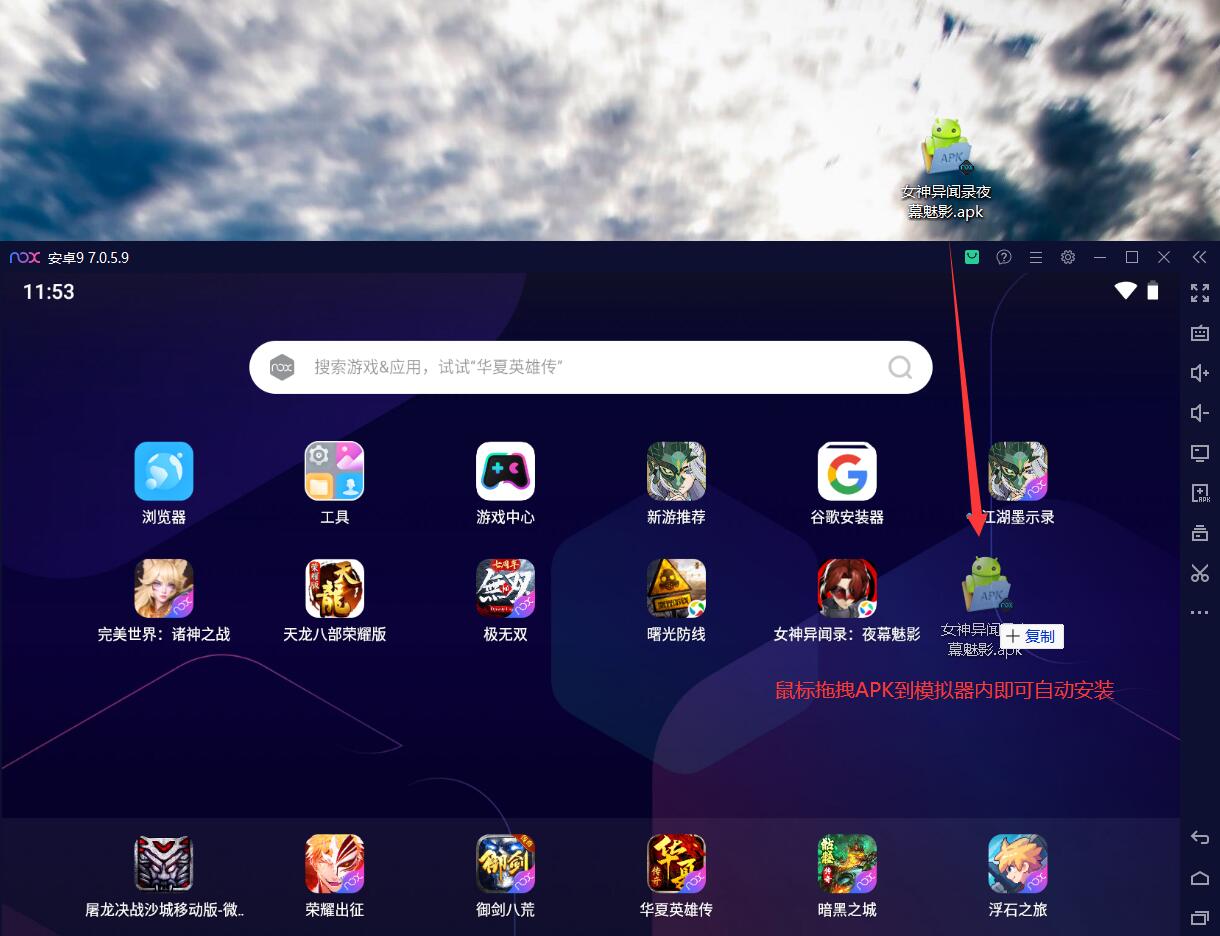Launch 浮石之旅 from the dock
The image size is (1220, 936).
(1018, 864)
